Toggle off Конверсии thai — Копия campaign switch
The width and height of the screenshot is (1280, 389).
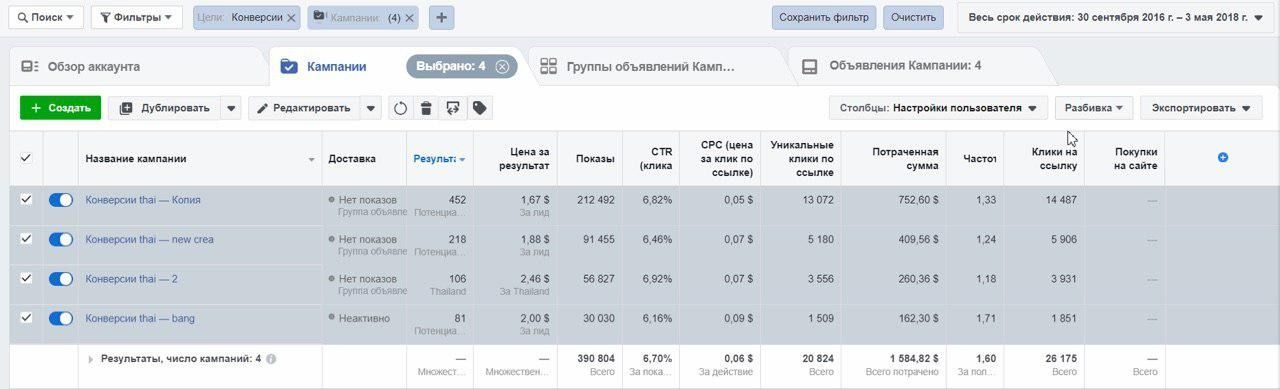click(x=61, y=200)
